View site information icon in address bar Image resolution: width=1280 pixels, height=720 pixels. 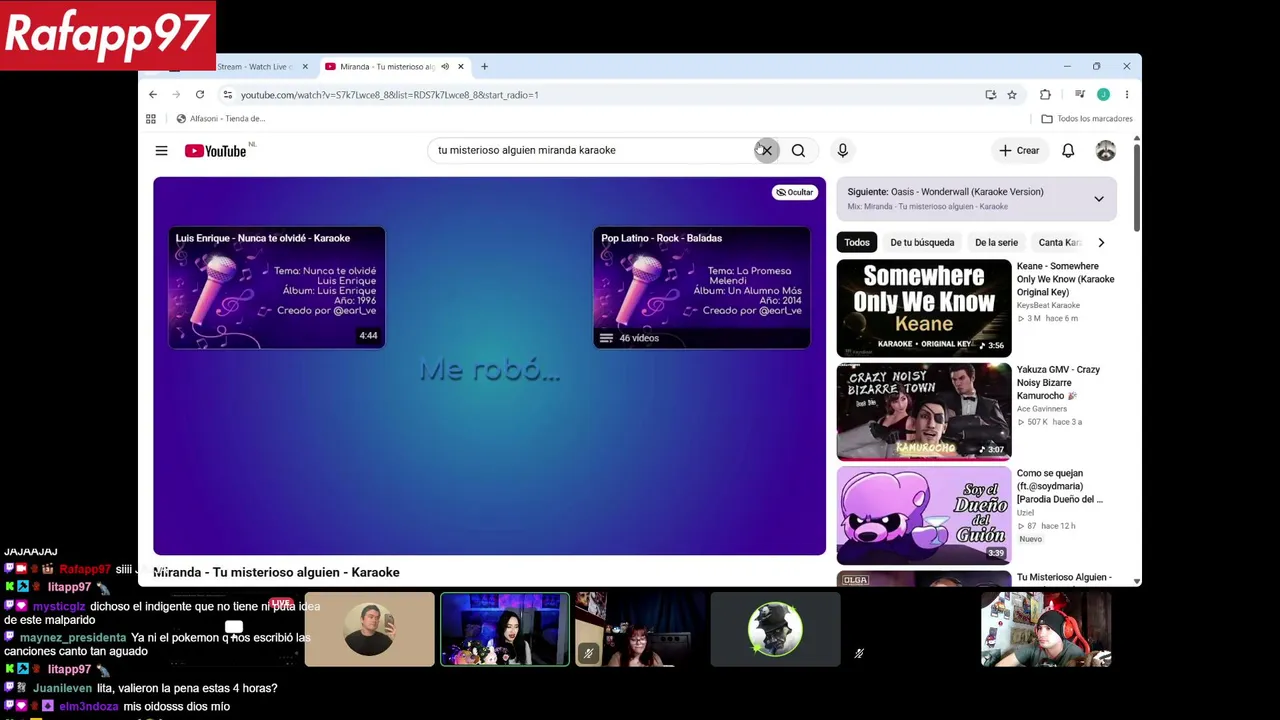228,95
